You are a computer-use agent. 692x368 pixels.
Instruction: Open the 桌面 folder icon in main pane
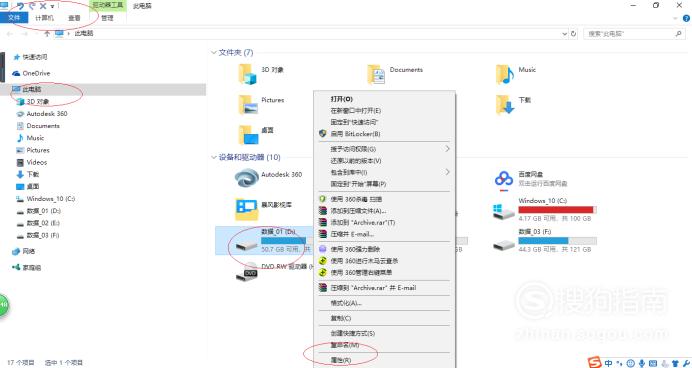click(x=248, y=135)
